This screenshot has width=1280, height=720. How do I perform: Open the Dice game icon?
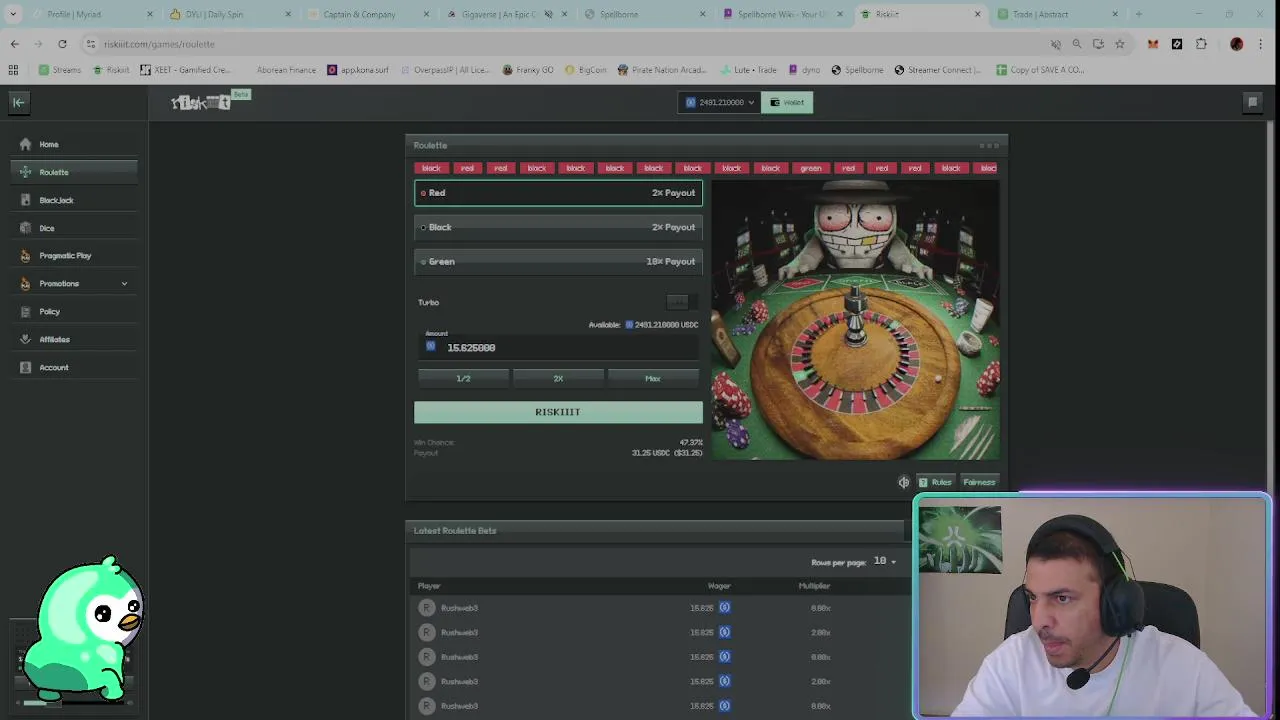26,228
